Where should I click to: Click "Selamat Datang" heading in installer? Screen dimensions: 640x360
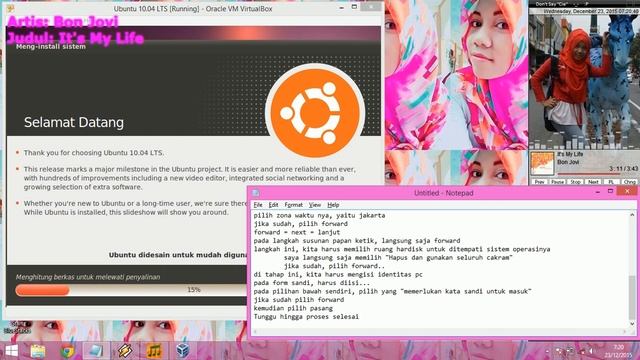74,122
